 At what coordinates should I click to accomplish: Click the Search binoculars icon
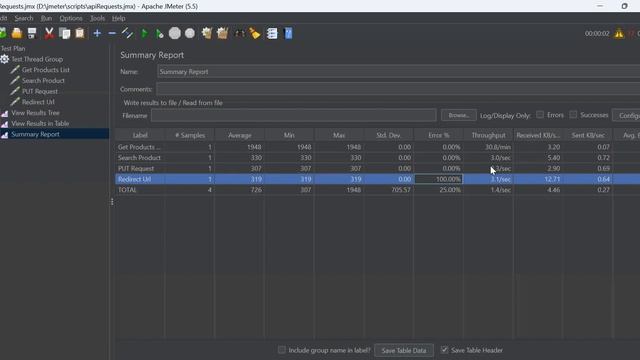click(x=240, y=33)
